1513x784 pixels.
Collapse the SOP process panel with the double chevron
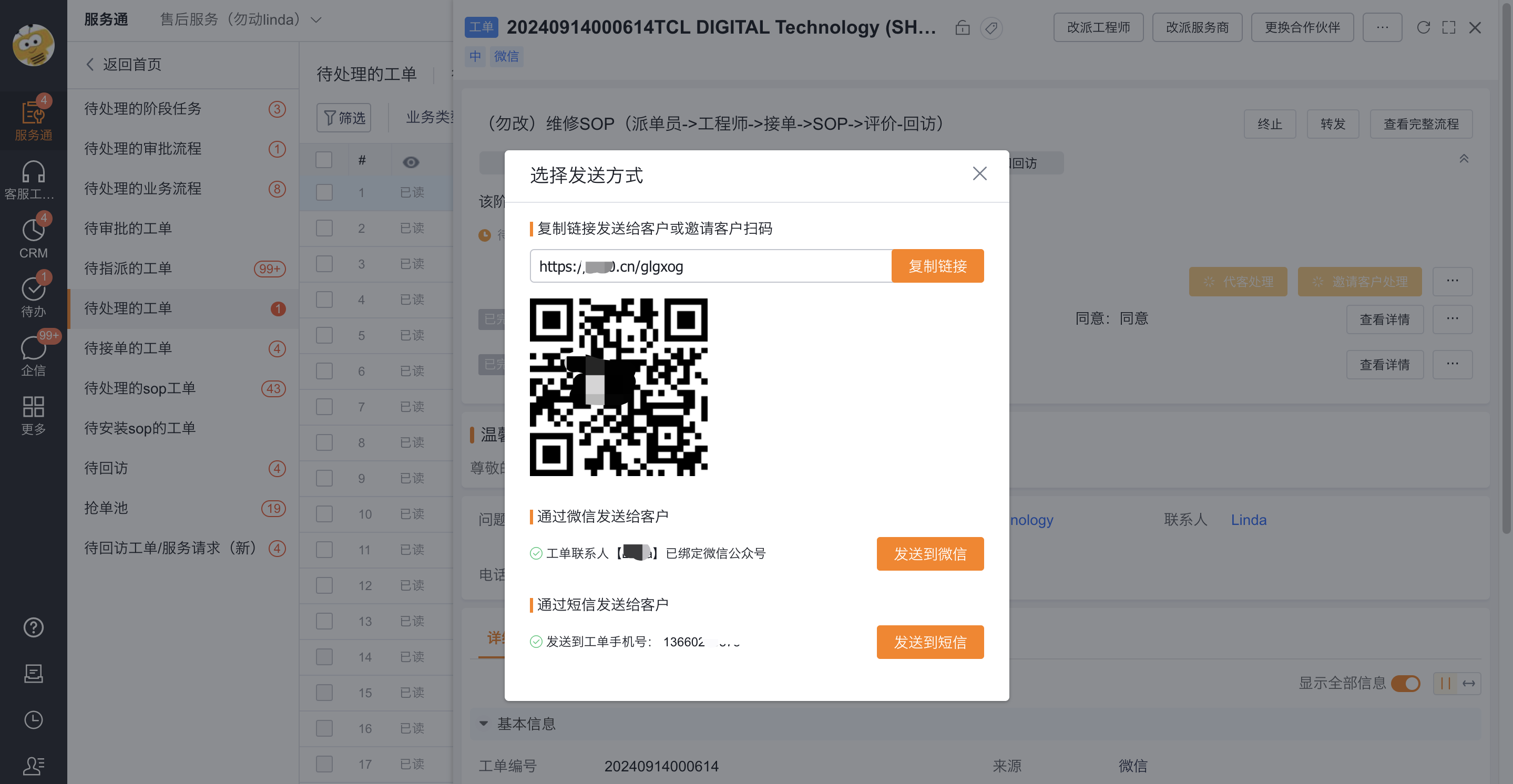coord(1464,159)
